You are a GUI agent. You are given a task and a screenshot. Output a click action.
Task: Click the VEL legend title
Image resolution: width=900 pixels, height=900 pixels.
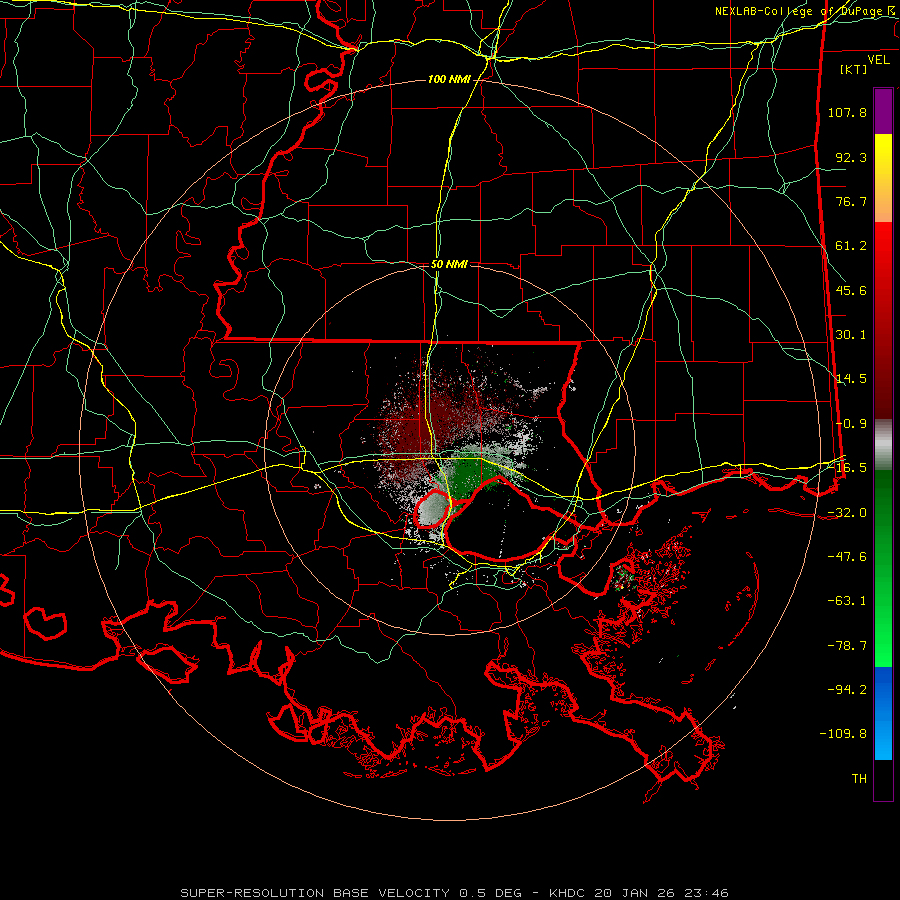(878, 59)
